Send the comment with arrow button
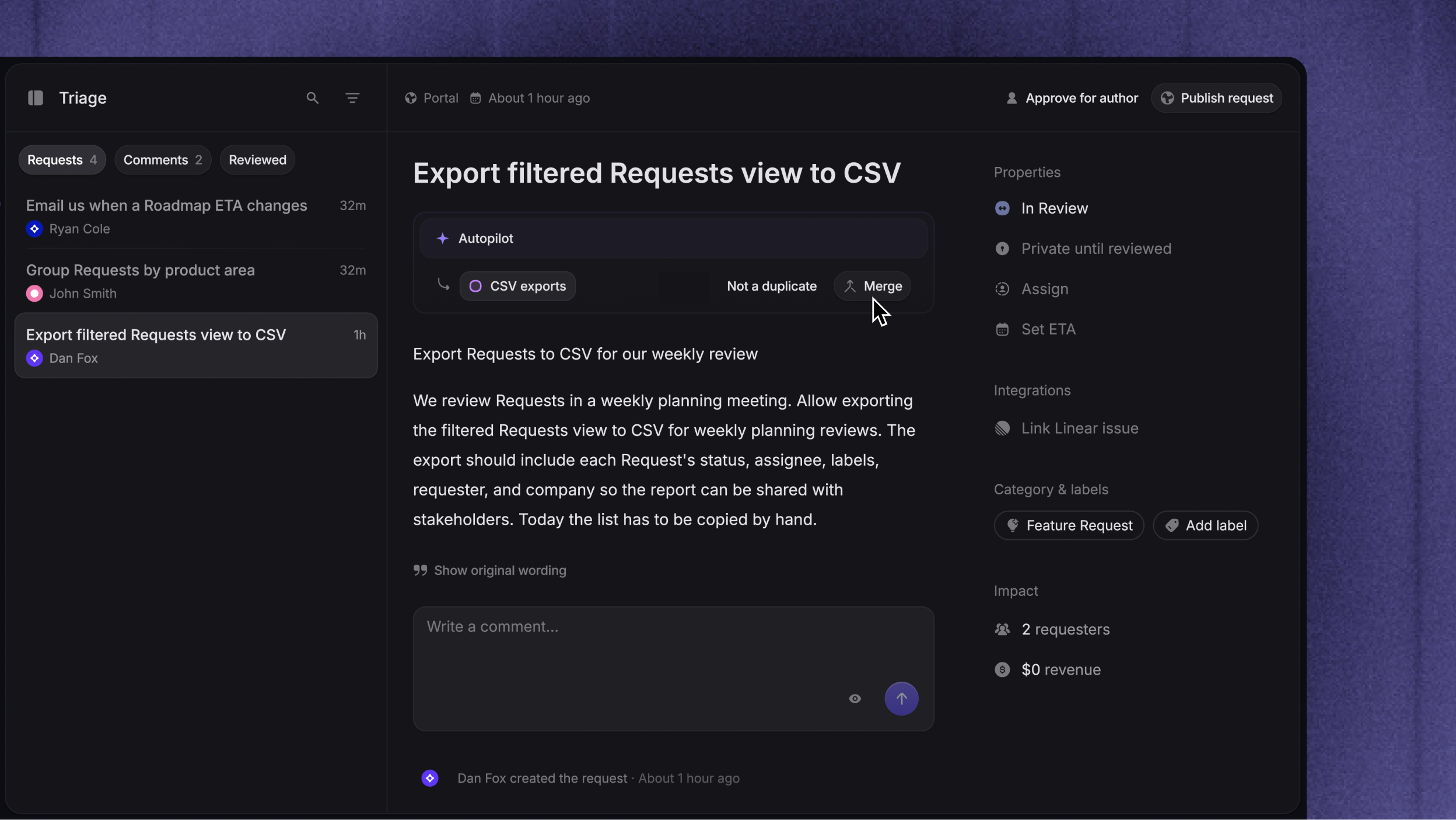Image resolution: width=1456 pixels, height=820 pixels. click(901, 699)
